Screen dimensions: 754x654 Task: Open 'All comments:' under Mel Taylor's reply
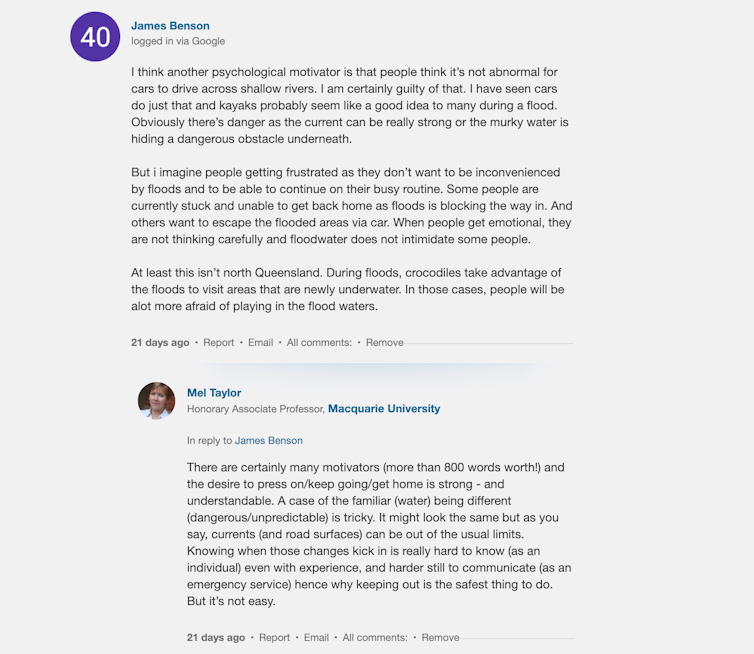(x=375, y=637)
